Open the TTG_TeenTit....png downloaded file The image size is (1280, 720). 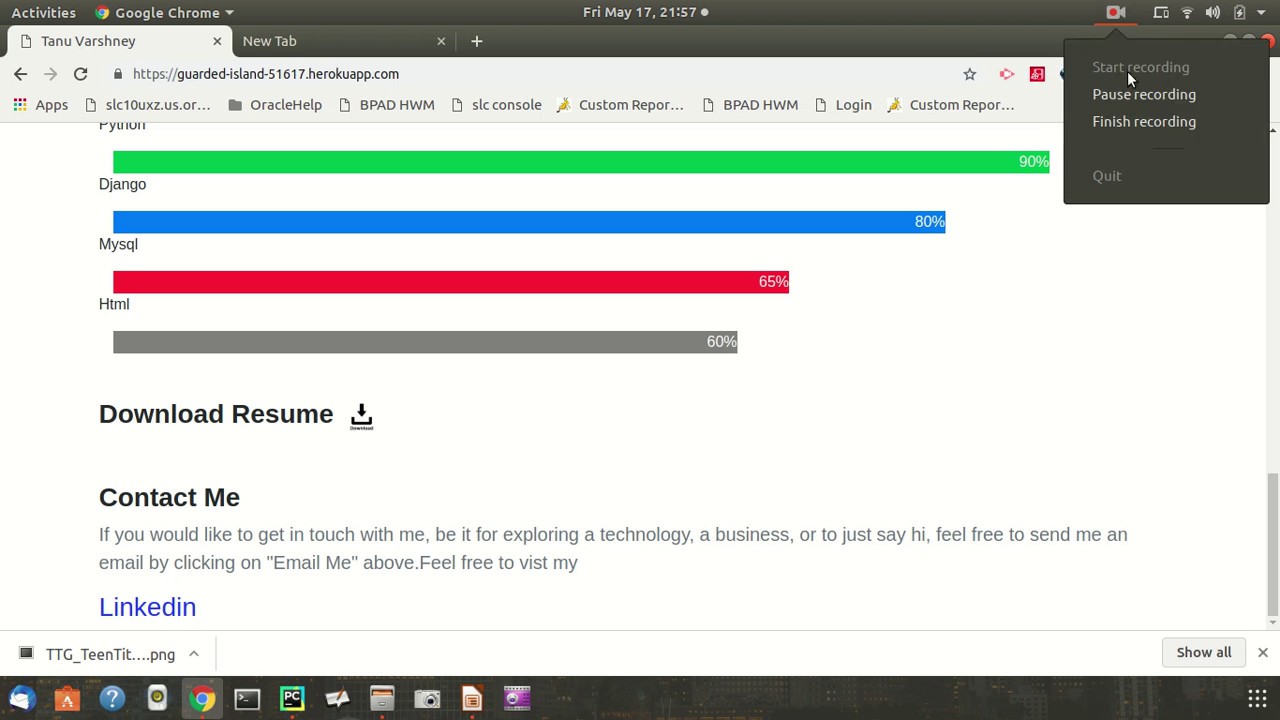(100, 654)
